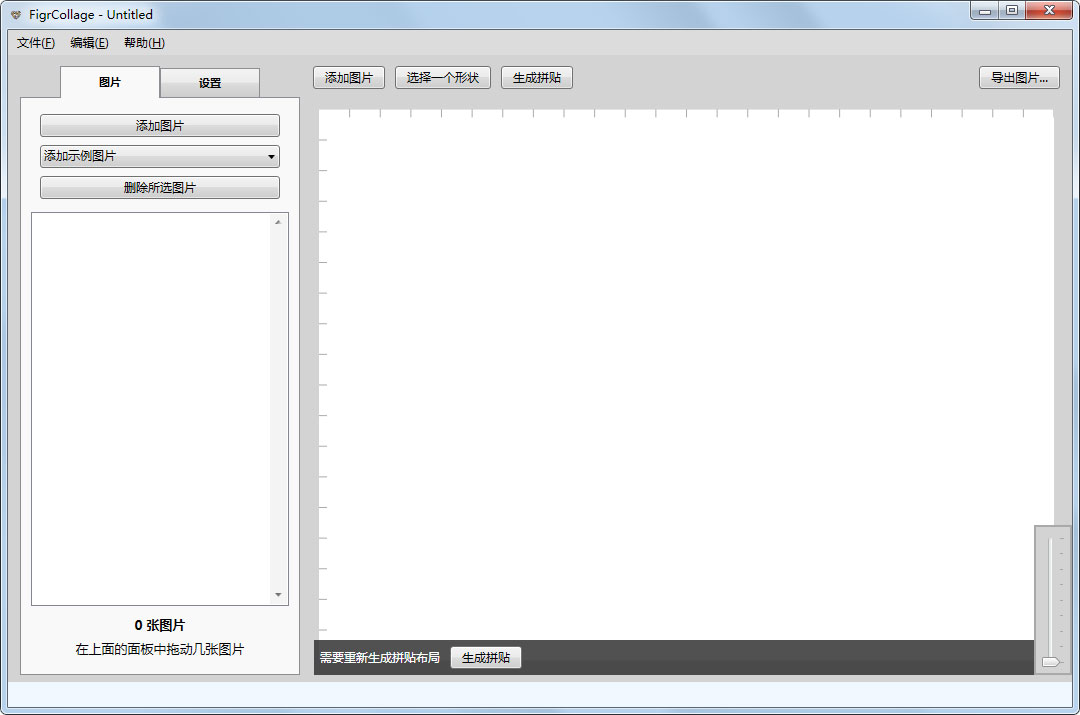Viewport: 1080px width, 715px height.
Task: Switch to the 图片 tab
Action: pyautogui.click(x=110, y=82)
